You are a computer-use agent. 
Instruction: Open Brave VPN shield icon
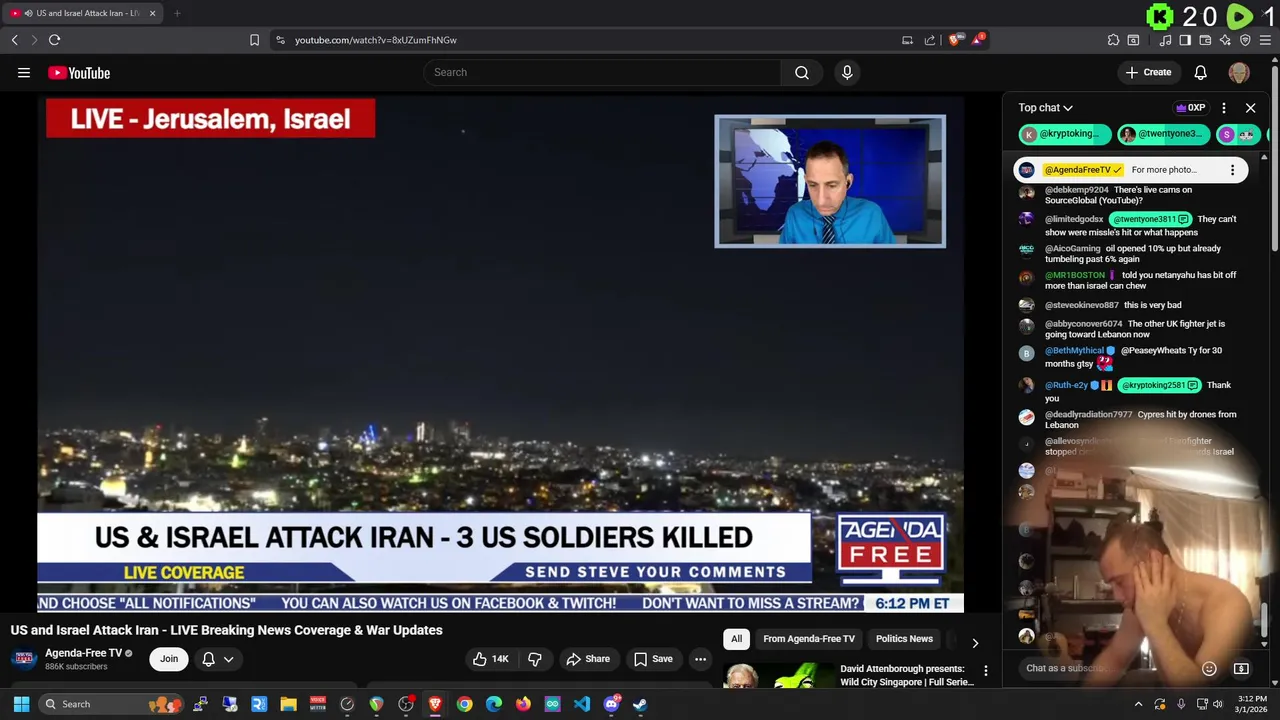1245,40
